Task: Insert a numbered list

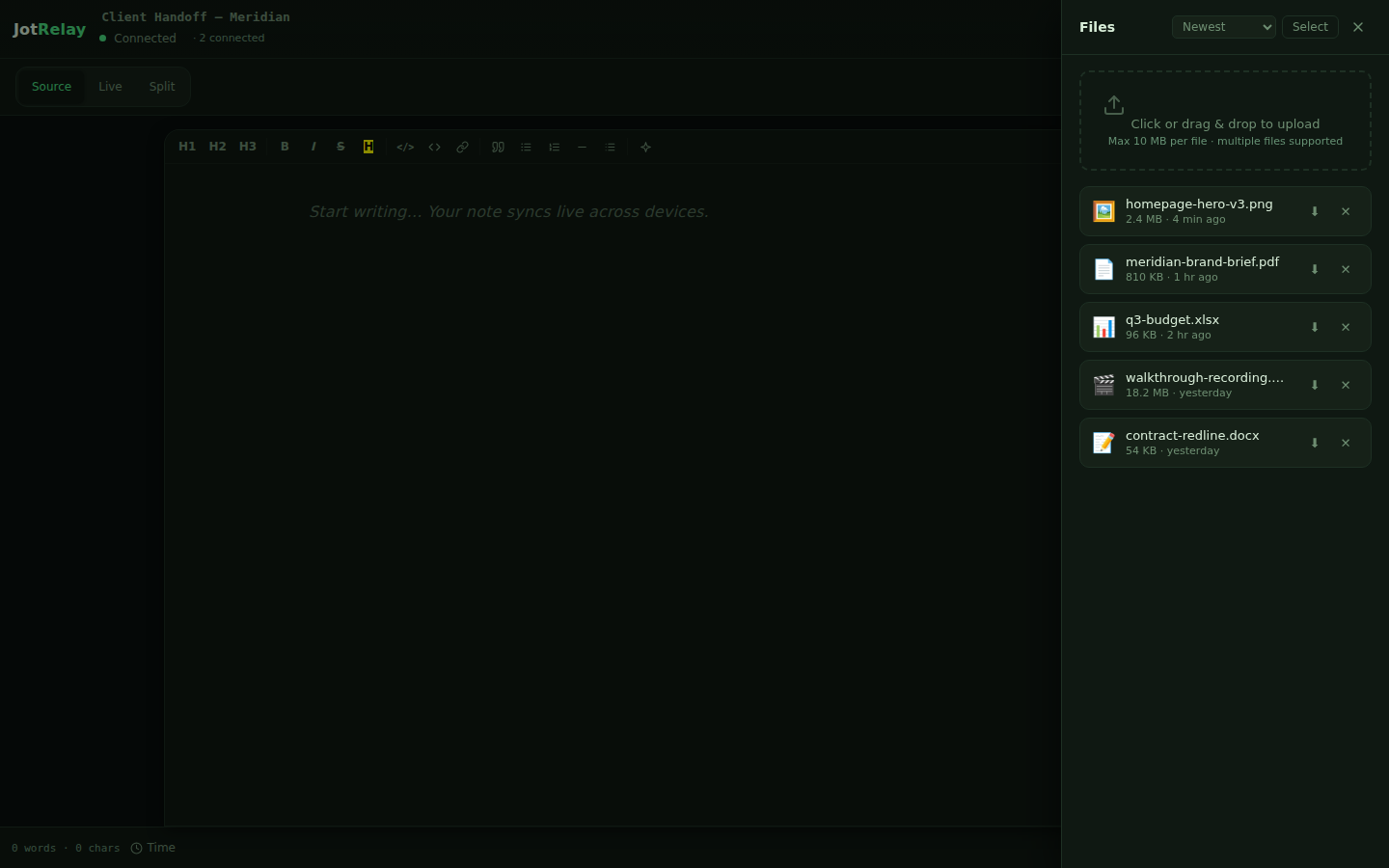Action: tap(554, 147)
